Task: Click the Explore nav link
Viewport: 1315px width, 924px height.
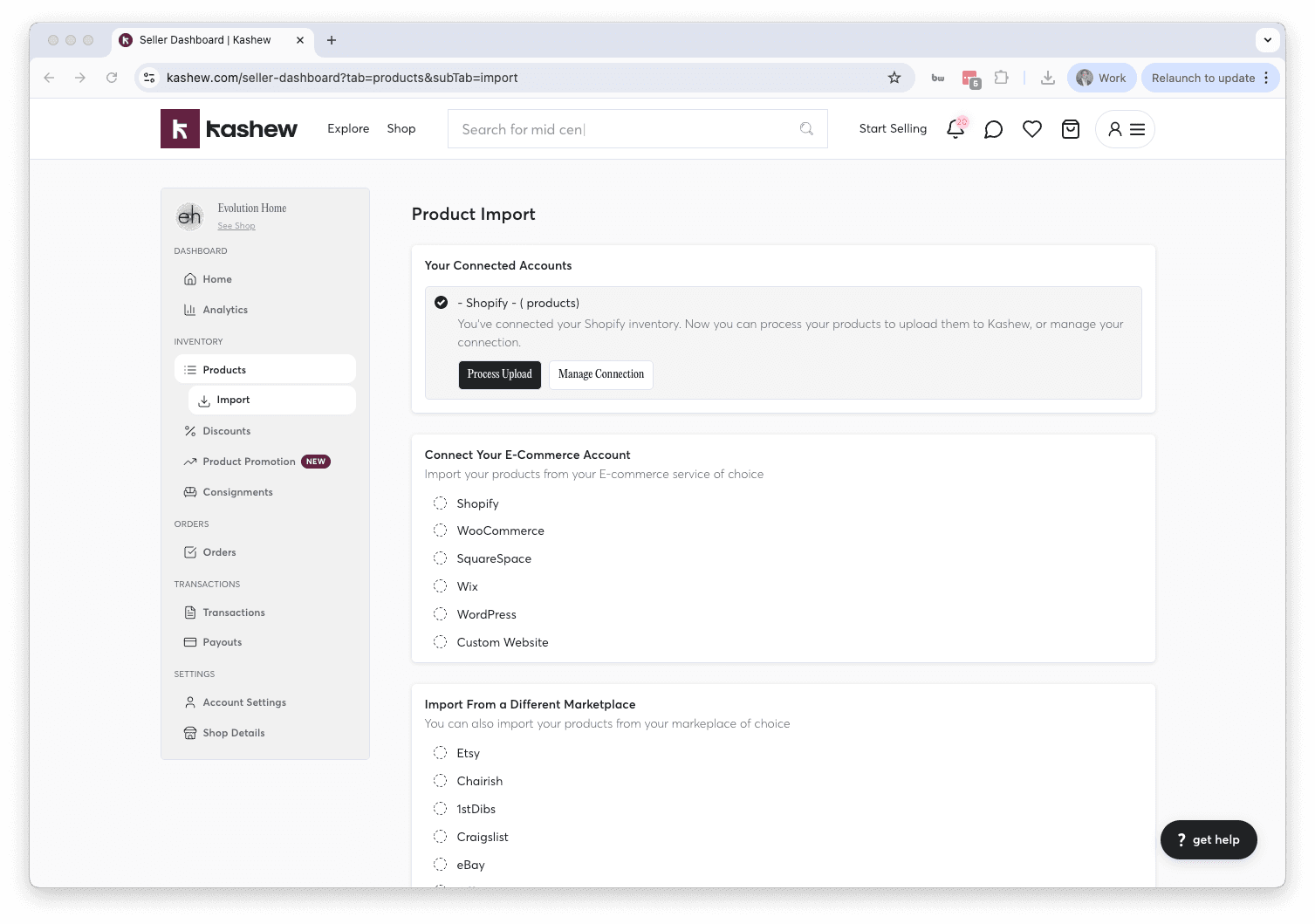Action: click(x=348, y=128)
